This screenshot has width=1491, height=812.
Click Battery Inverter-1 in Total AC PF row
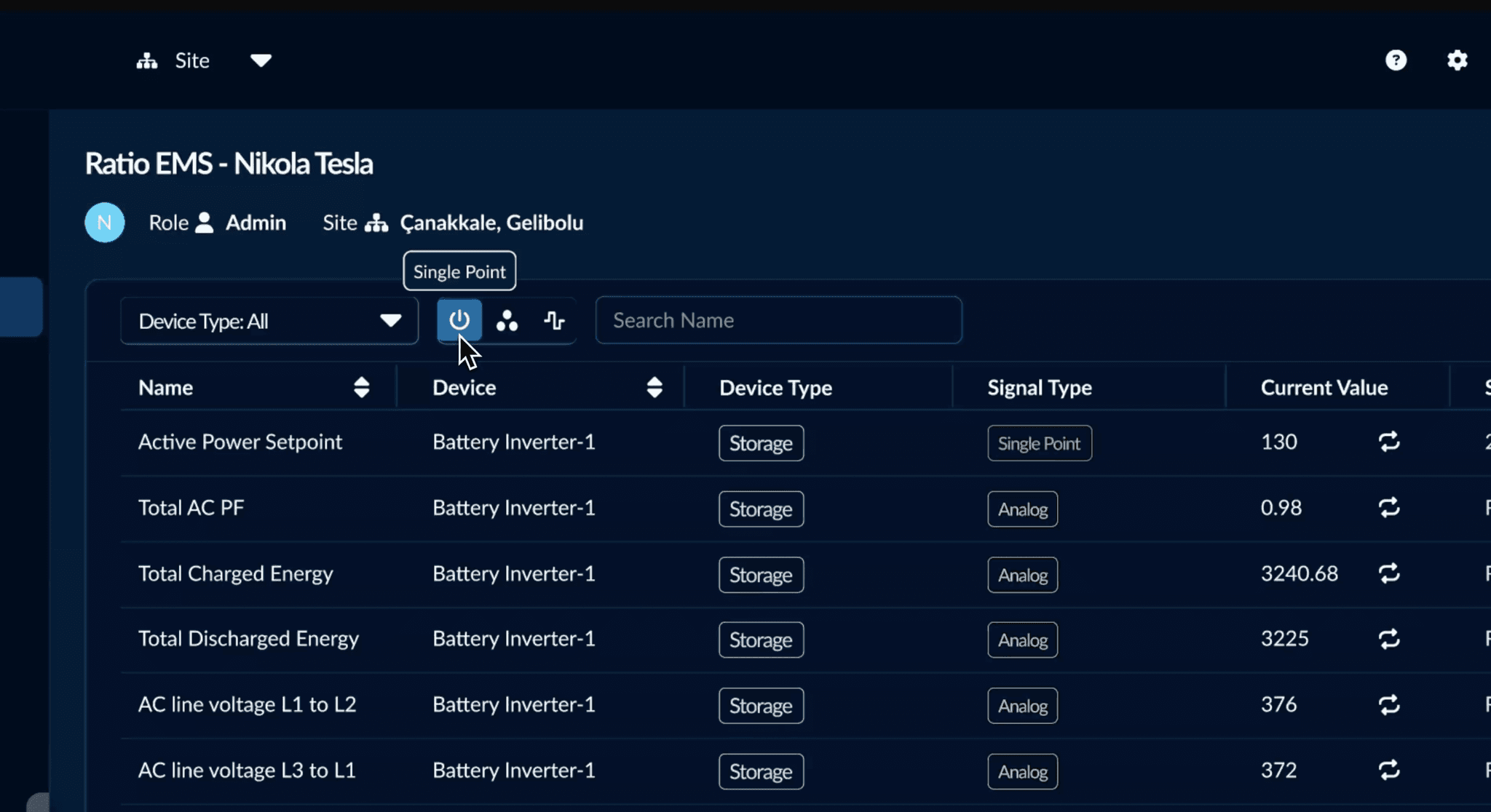tap(514, 507)
